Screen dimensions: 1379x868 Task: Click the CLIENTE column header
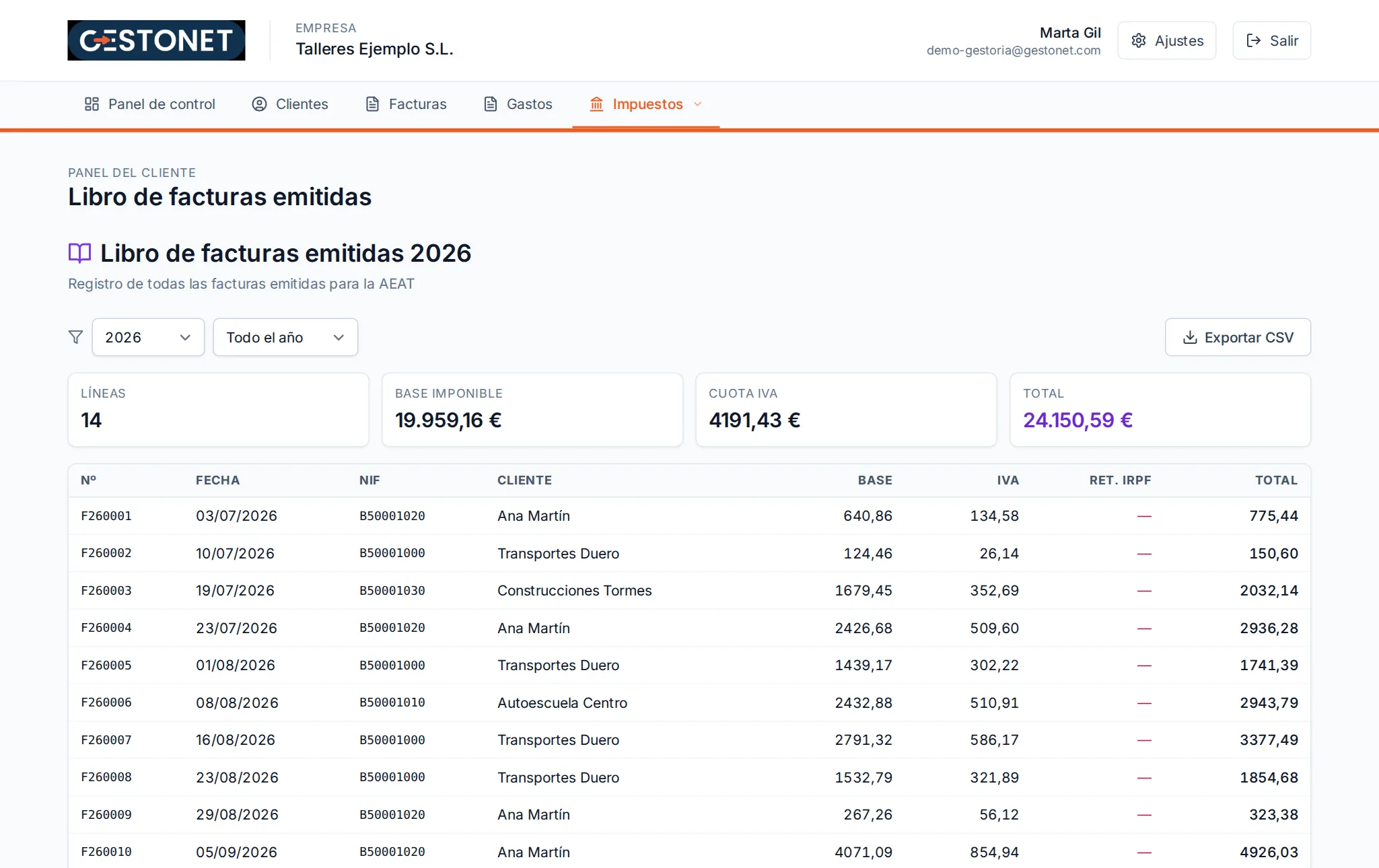tap(524, 480)
